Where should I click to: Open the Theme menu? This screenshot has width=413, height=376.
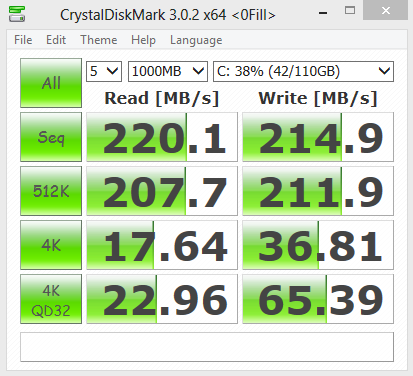pos(99,40)
